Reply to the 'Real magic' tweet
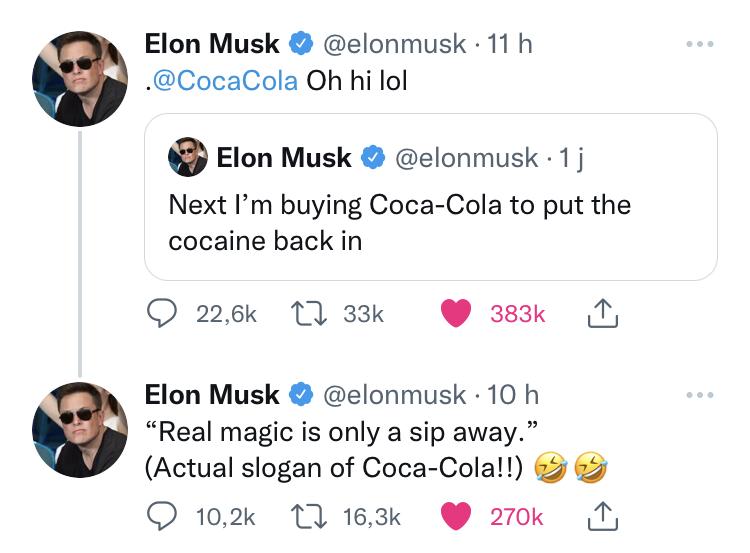The image size is (750, 553). coord(160,516)
